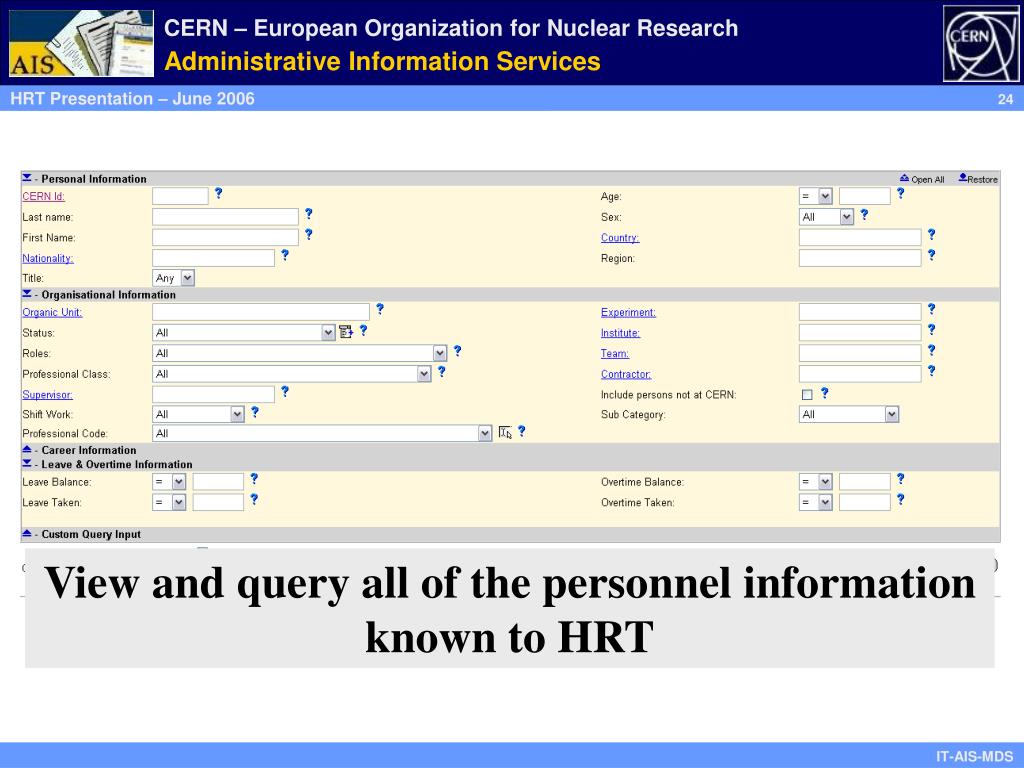This screenshot has height=768, width=1024.
Task: Open the Overtime Taken operator dropdown
Action: pos(816,502)
